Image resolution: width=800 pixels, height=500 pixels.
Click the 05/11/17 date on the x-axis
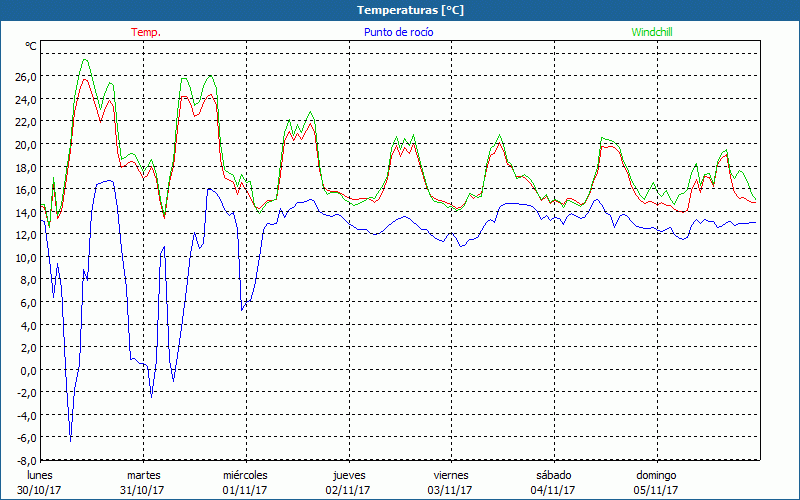pyautogui.click(x=656, y=490)
